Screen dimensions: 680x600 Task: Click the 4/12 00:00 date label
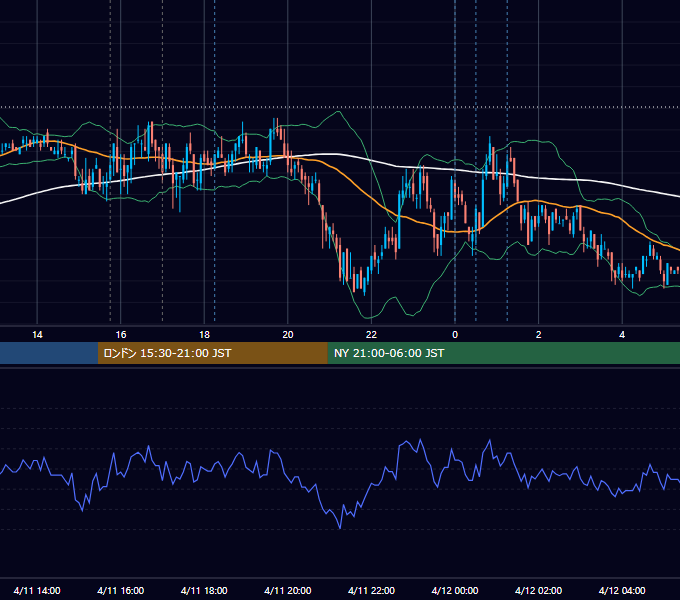[455, 590]
